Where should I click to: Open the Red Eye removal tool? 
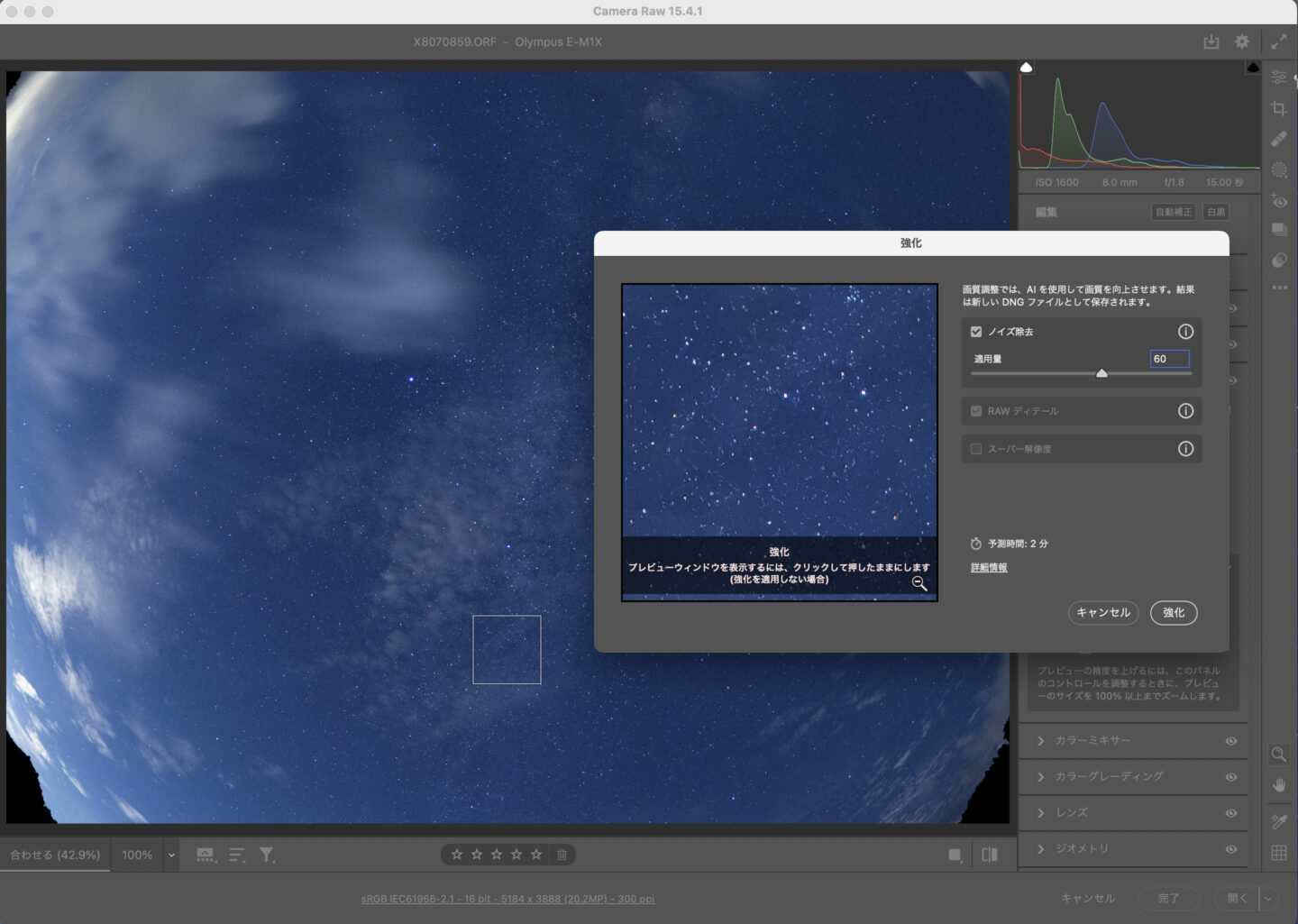(1278, 200)
